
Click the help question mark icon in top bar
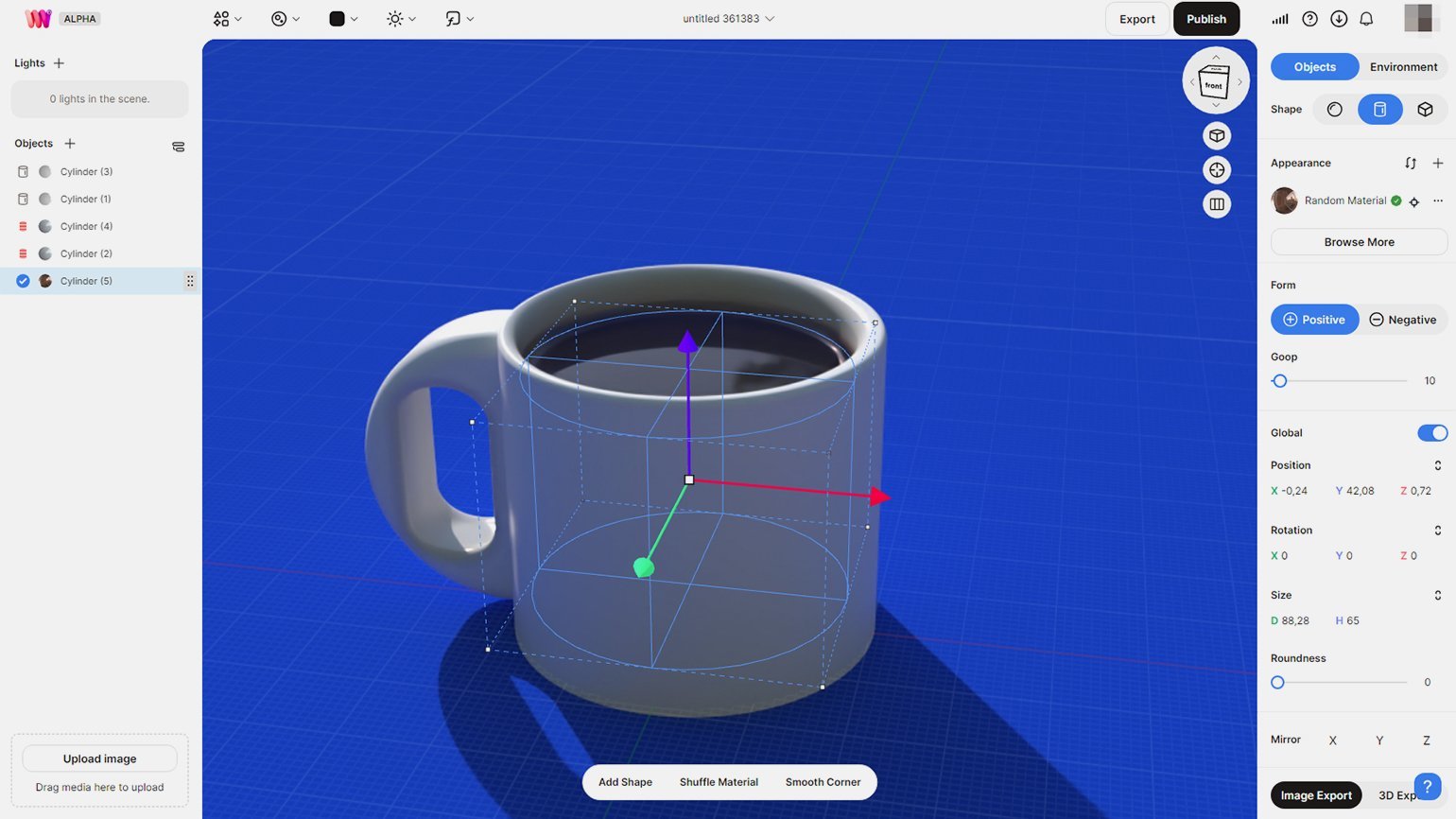point(1309,19)
